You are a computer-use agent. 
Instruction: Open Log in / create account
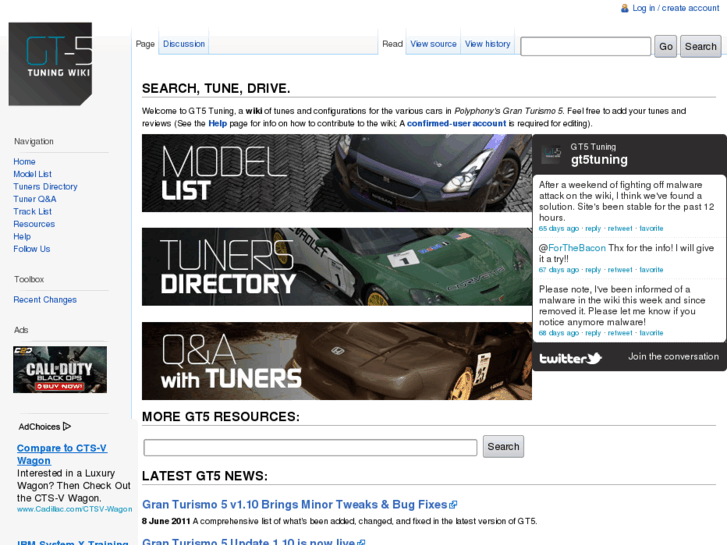click(676, 8)
